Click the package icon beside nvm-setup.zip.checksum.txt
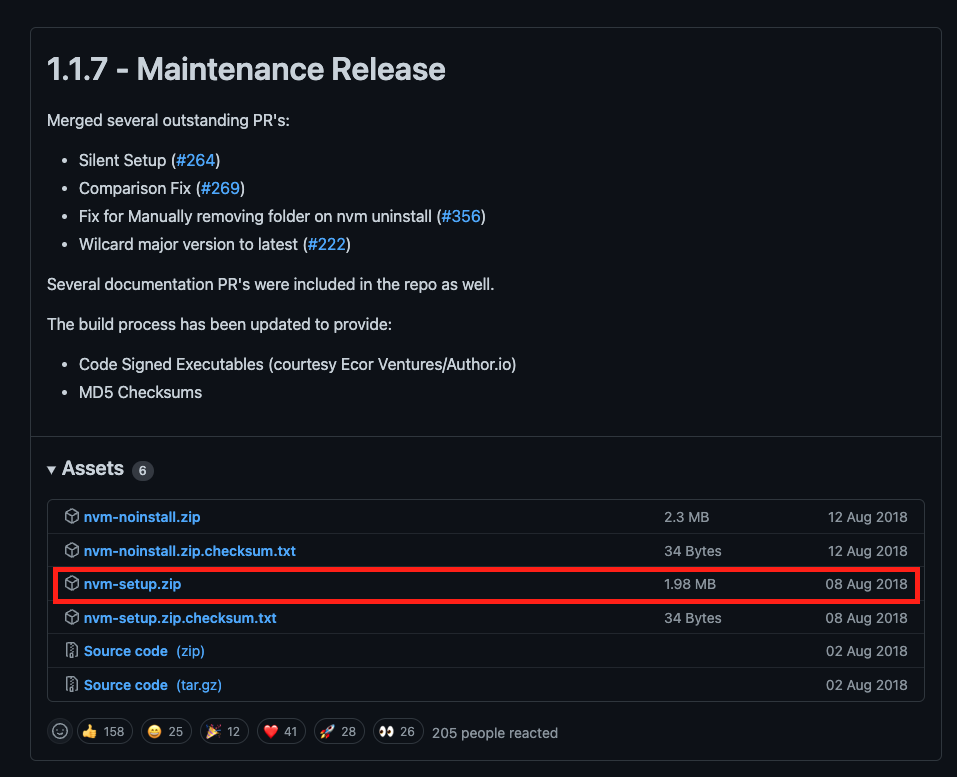 click(x=71, y=617)
